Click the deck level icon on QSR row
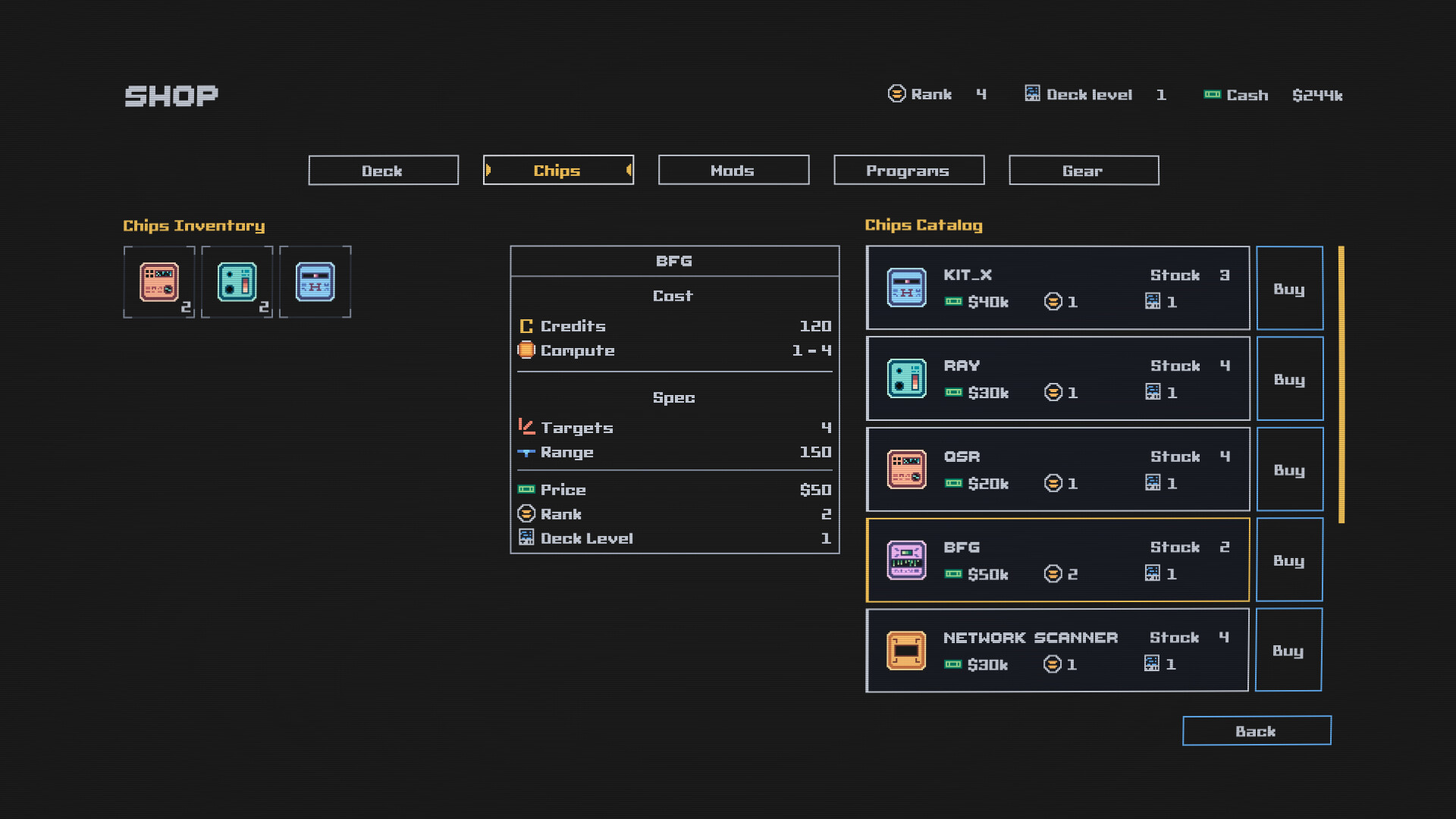The height and width of the screenshot is (819, 1456). click(x=1153, y=482)
